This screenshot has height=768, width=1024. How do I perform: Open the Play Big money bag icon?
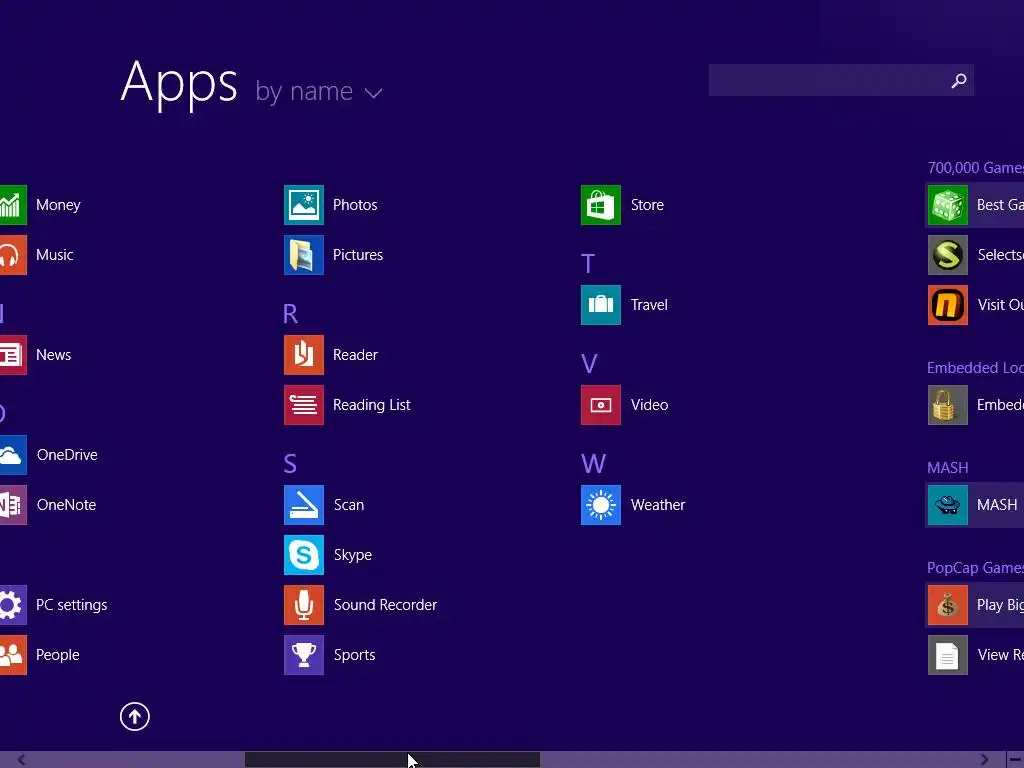948,605
